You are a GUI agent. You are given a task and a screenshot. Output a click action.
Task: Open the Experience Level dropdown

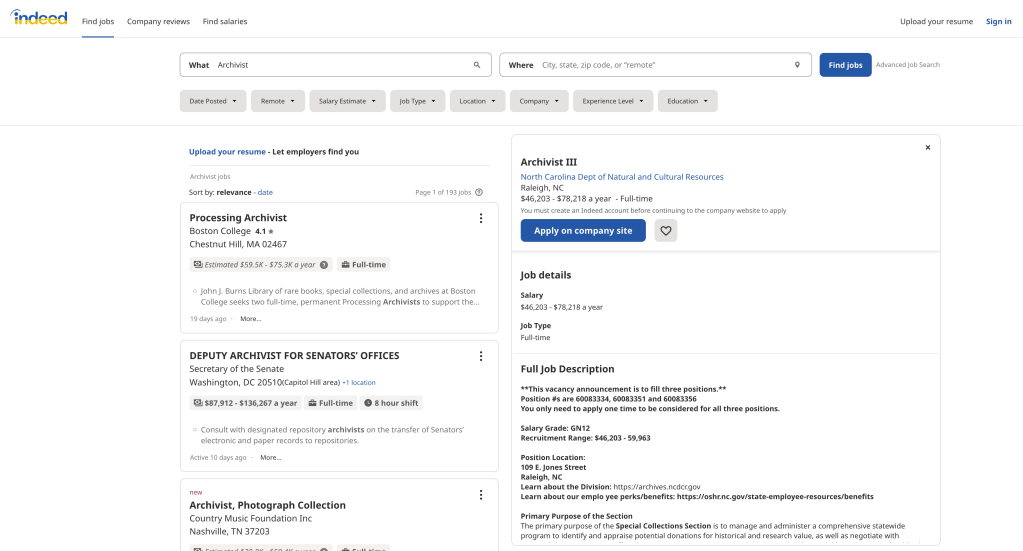[x=613, y=101]
